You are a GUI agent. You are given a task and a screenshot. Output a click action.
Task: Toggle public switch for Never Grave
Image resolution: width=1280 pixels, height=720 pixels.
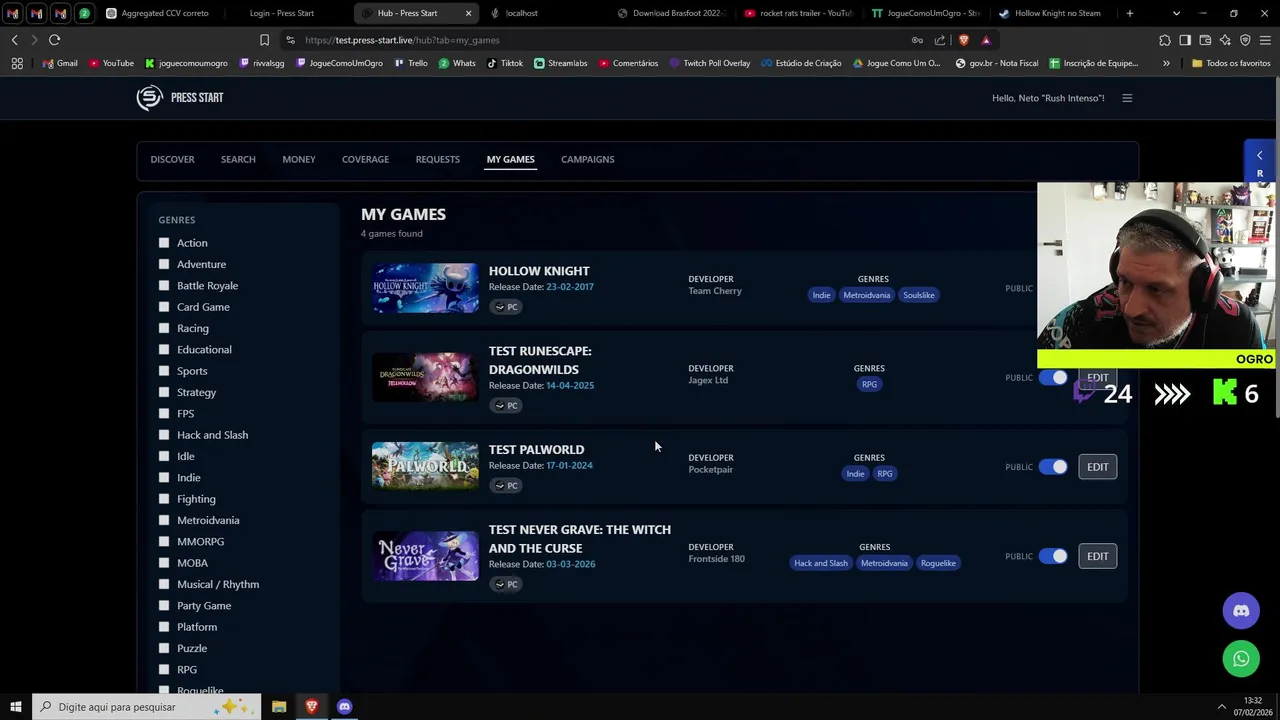[1053, 556]
